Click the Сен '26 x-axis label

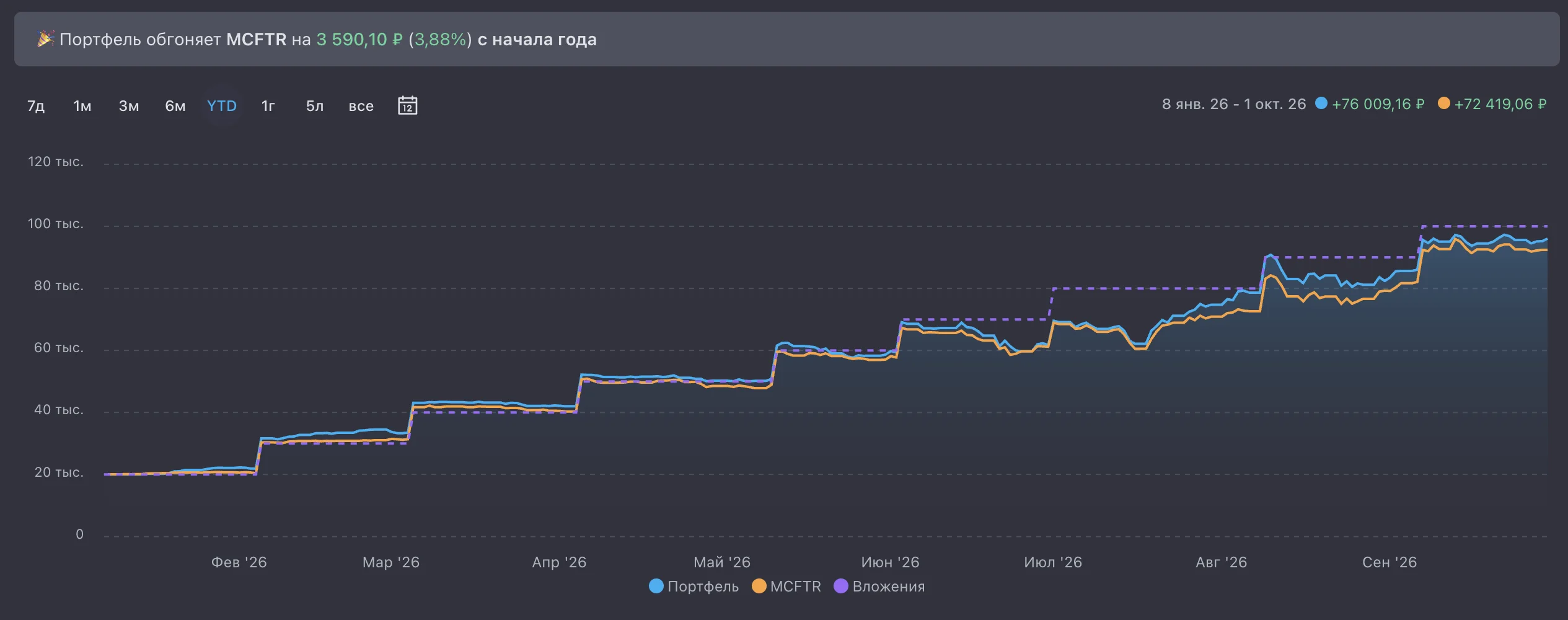coord(1390,562)
